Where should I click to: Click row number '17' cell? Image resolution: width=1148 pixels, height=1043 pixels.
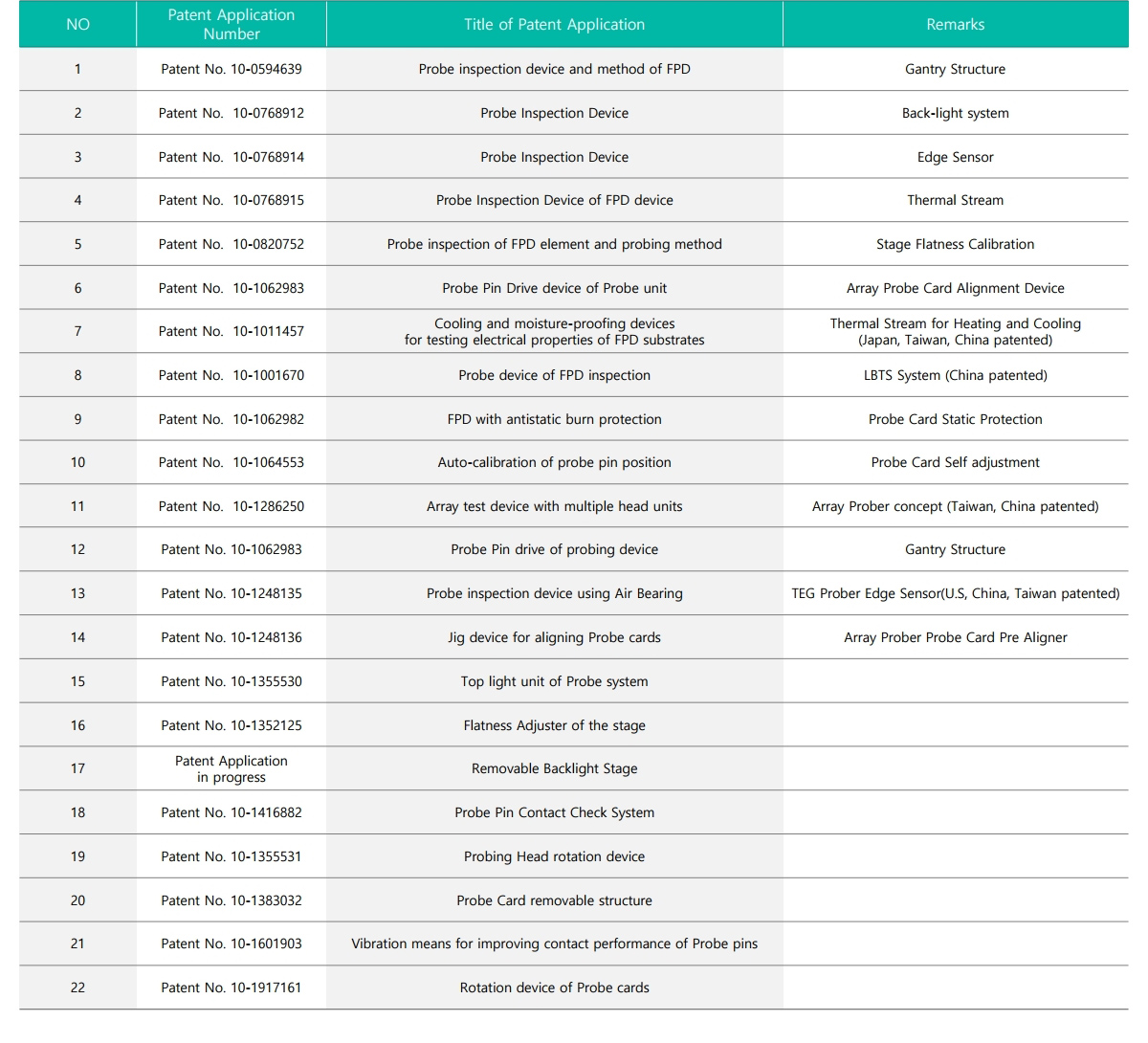tap(77, 768)
